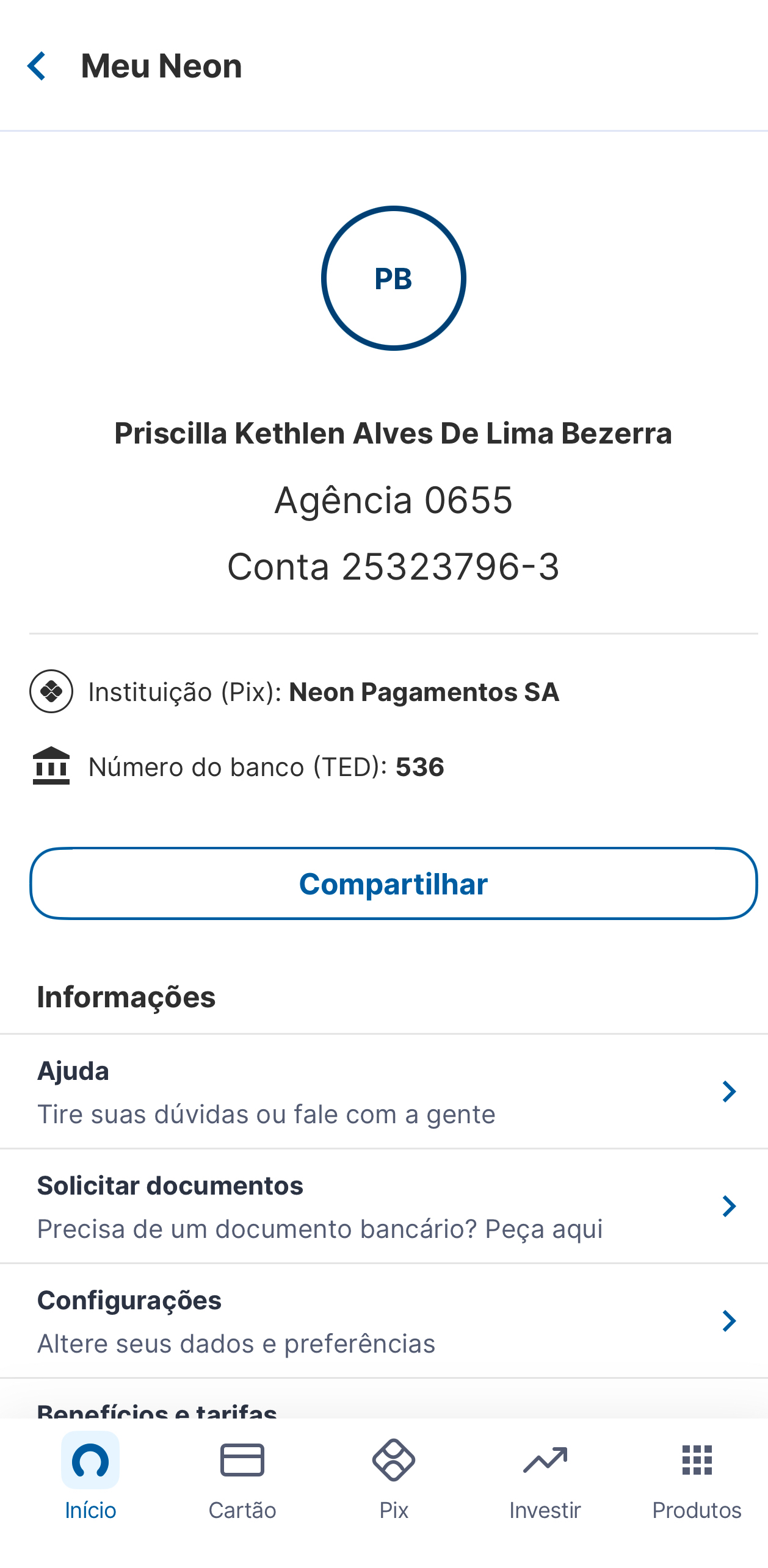Switch to the Pix tab label
The width and height of the screenshot is (768, 1568).
click(394, 1511)
